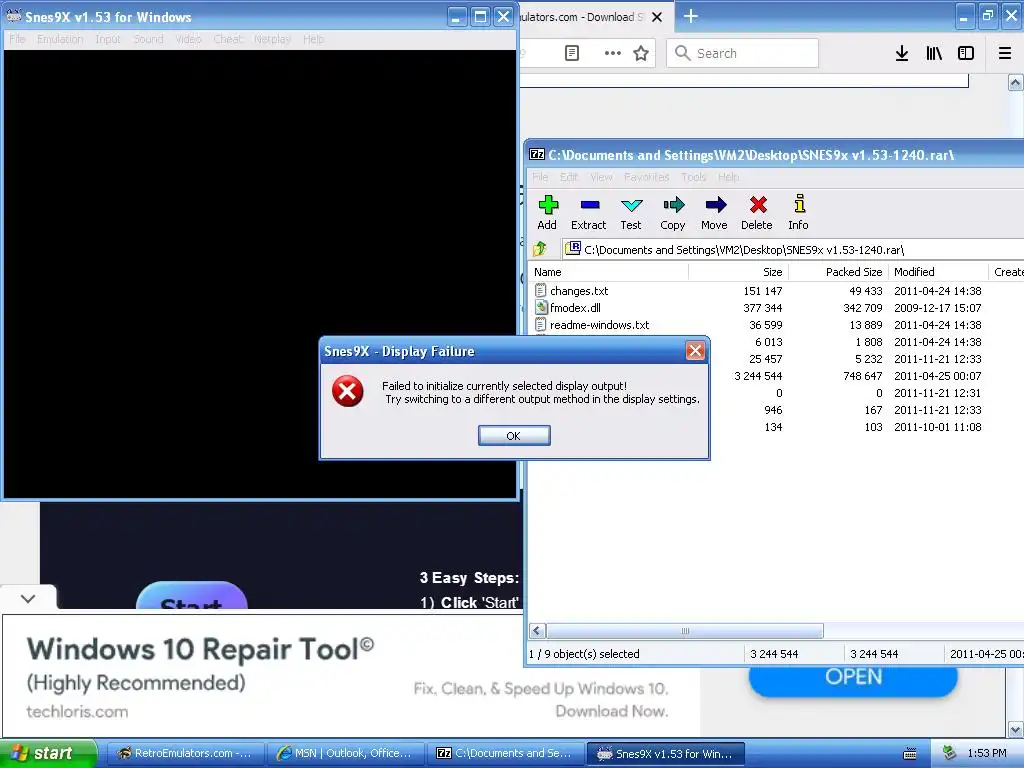This screenshot has width=1024, height=768.
Task: Open the Tools menu in 7-Zip
Action: tap(694, 177)
